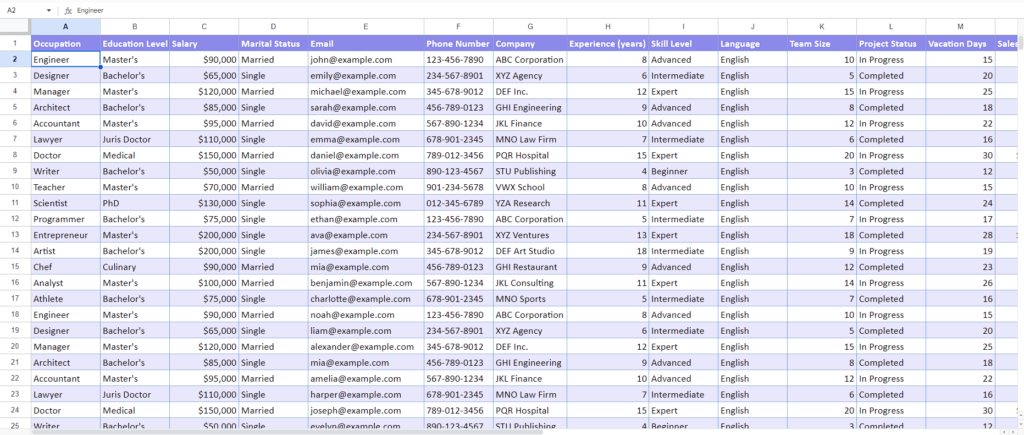Viewport: 1024px width, 435px height.
Task: Click the Experience (years) header cell
Action: coord(607,44)
